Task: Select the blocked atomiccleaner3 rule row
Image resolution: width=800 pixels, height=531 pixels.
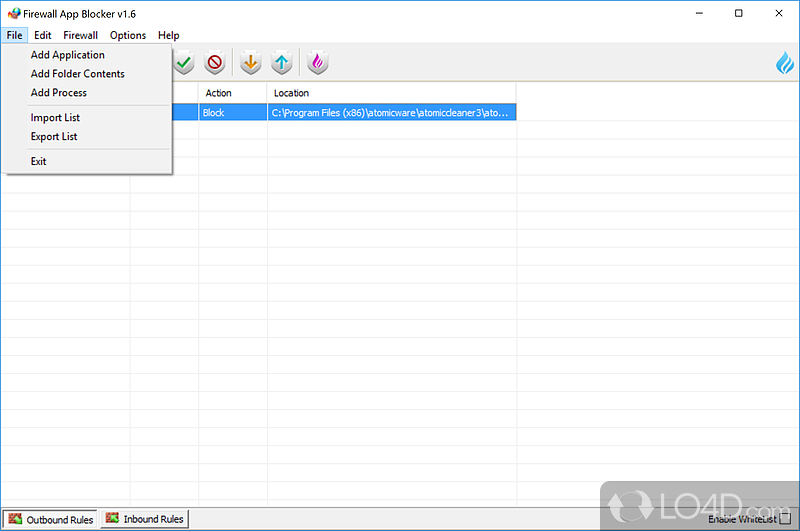Action: (390, 113)
